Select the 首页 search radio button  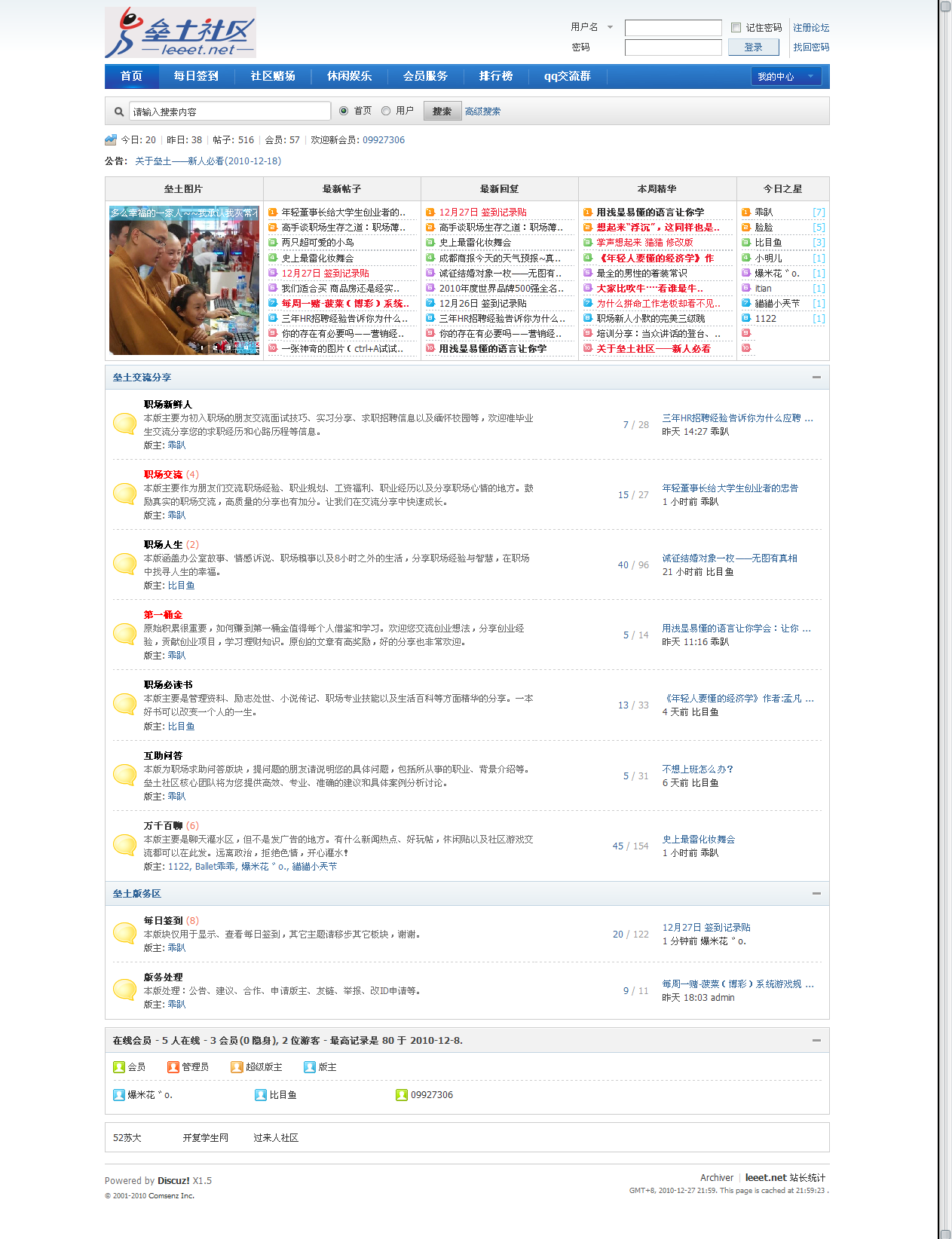point(344,111)
